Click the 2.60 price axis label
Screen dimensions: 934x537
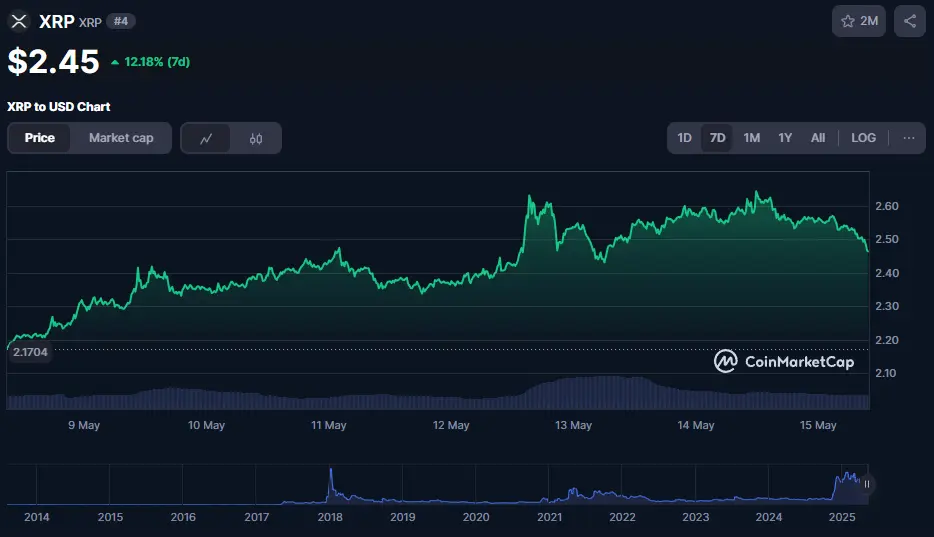pos(887,206)
